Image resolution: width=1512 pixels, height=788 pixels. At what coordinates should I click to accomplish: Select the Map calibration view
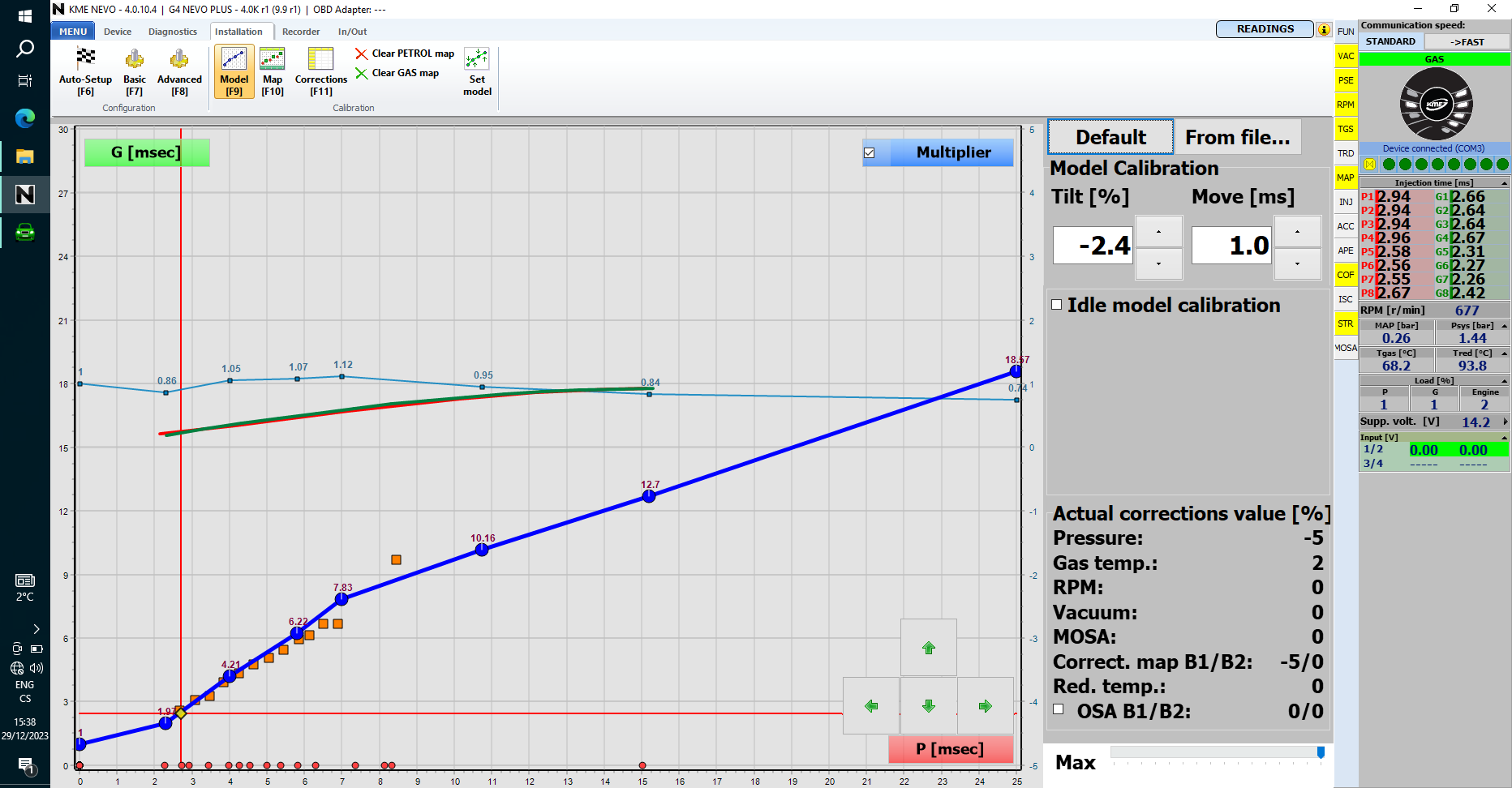point(273,71)
